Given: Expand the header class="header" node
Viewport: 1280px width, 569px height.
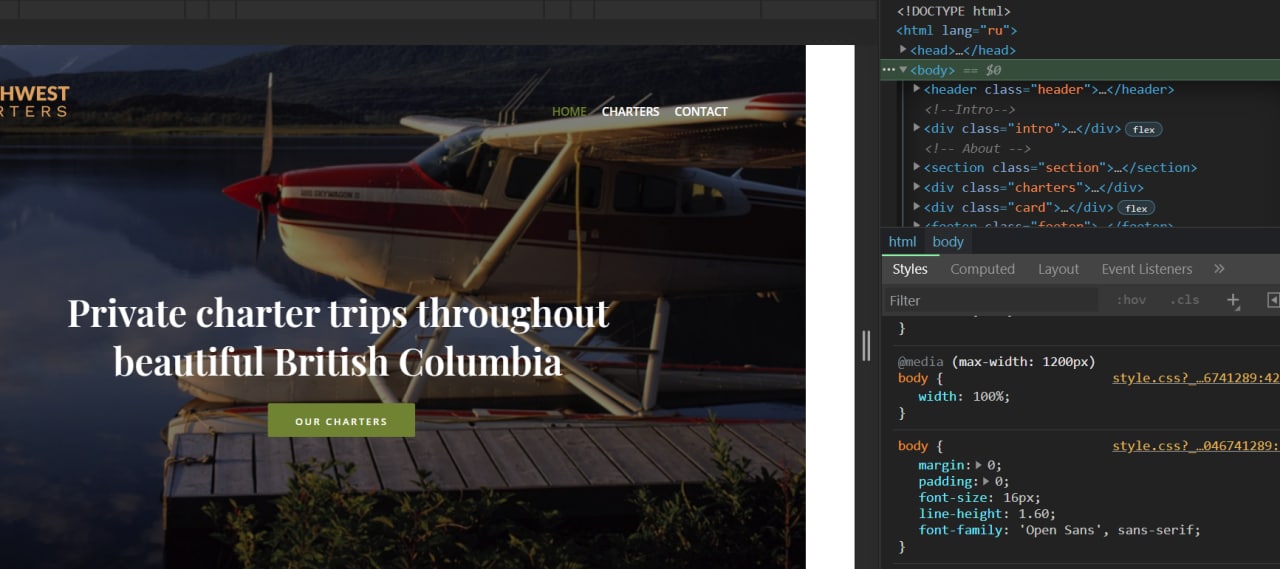Looking at the screenshot, I should (x=916, y=89).
